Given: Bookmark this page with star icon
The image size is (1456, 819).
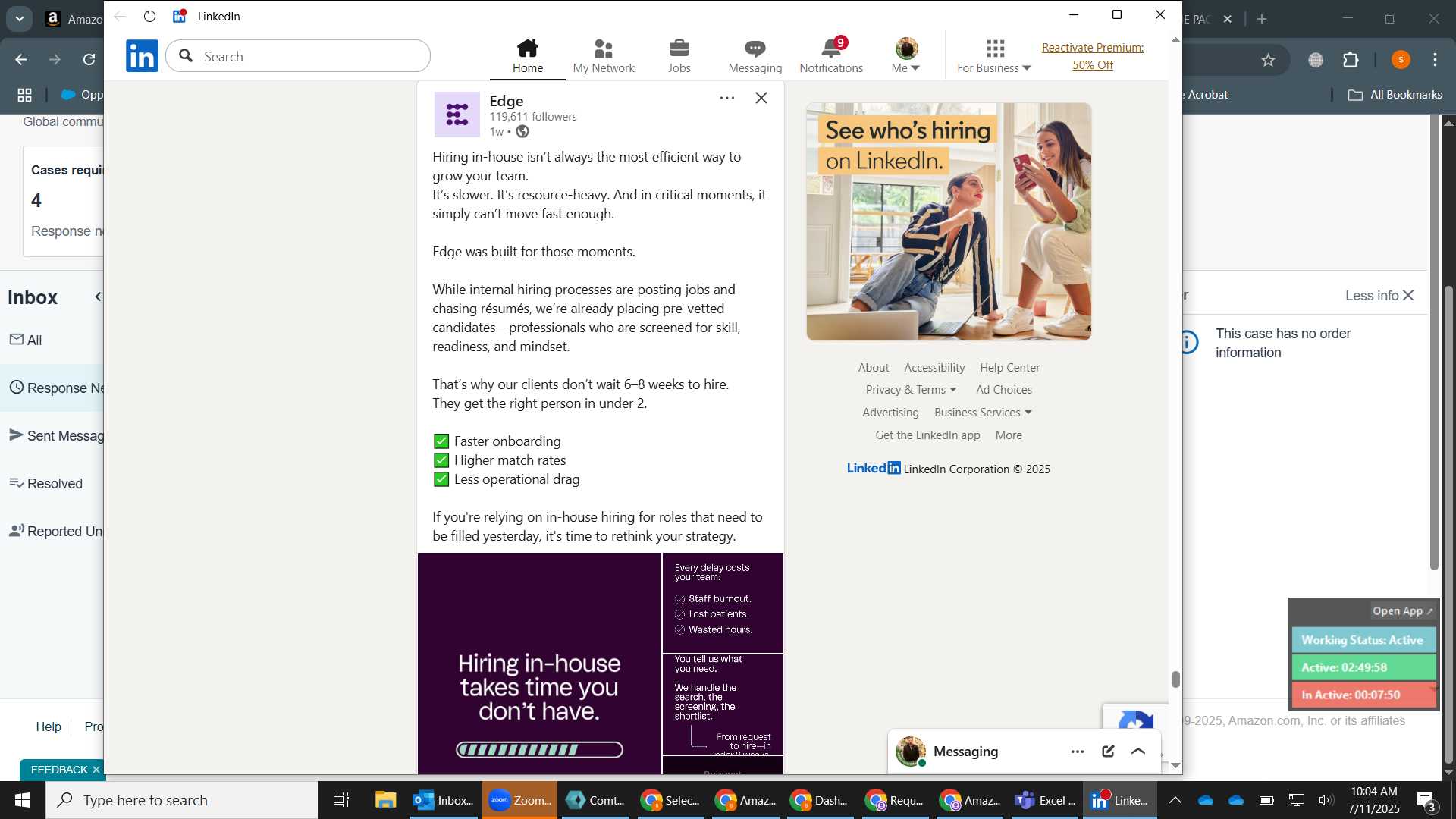Looking at the screenshot, I should point(1269,60).
